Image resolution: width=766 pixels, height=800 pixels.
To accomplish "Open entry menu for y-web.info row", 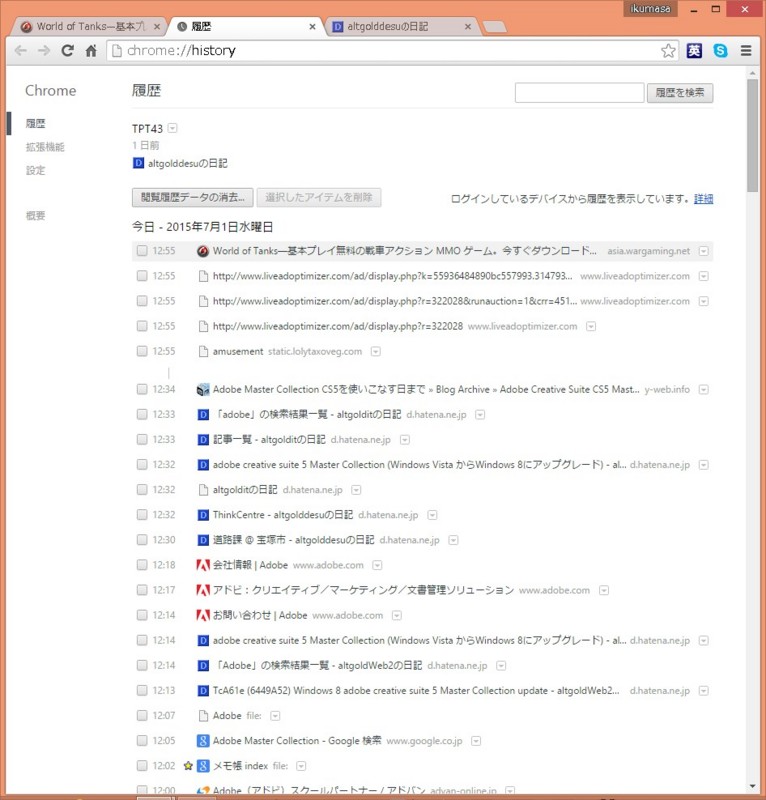I will [703, 390].
